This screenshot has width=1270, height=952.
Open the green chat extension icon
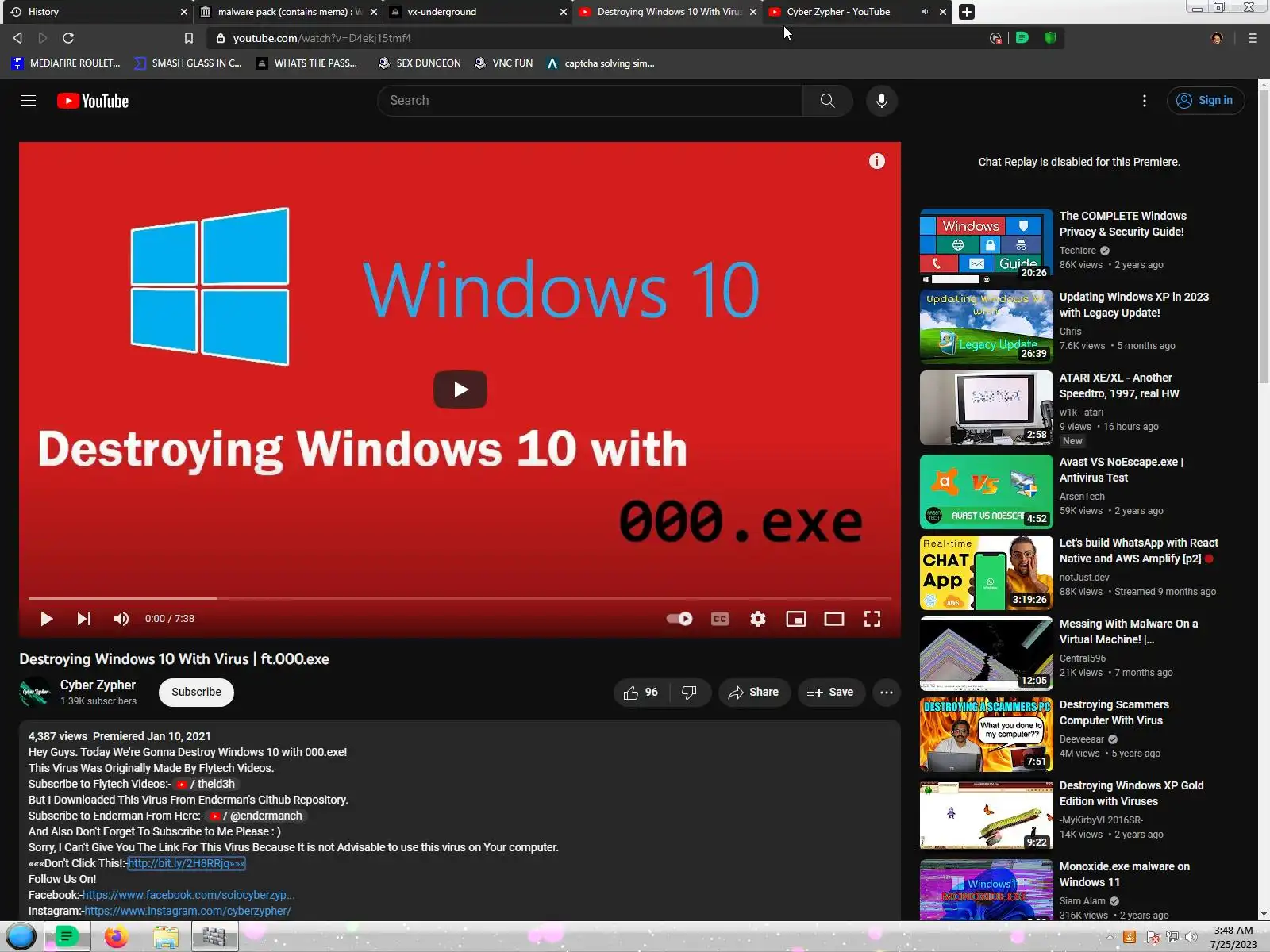(1022, 38)
